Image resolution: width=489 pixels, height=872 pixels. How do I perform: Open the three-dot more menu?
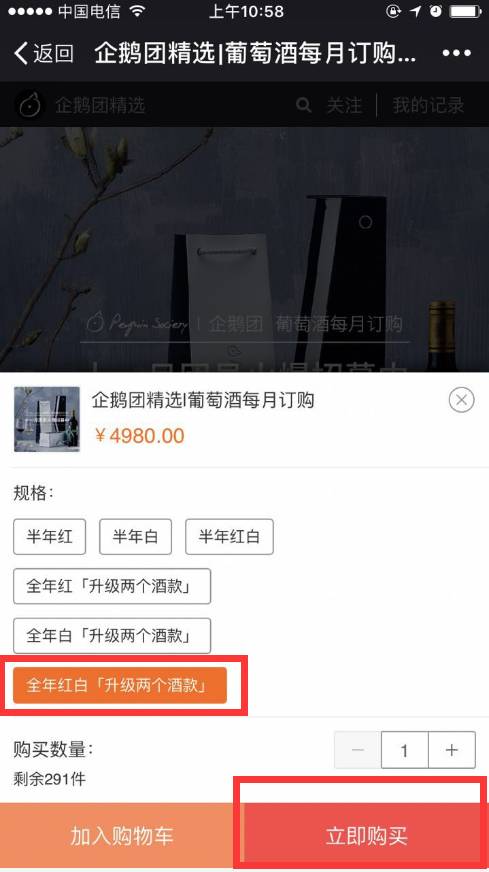[x=457, y=53]
